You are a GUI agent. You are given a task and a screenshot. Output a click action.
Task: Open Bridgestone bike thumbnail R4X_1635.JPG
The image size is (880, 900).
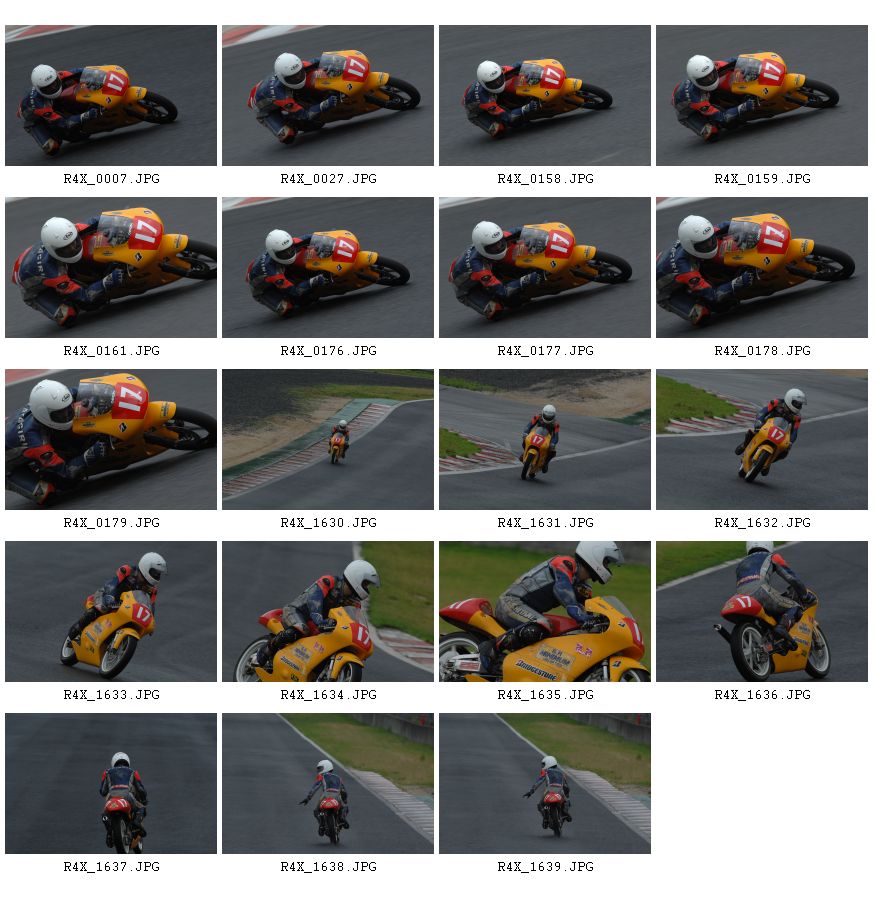545,611
